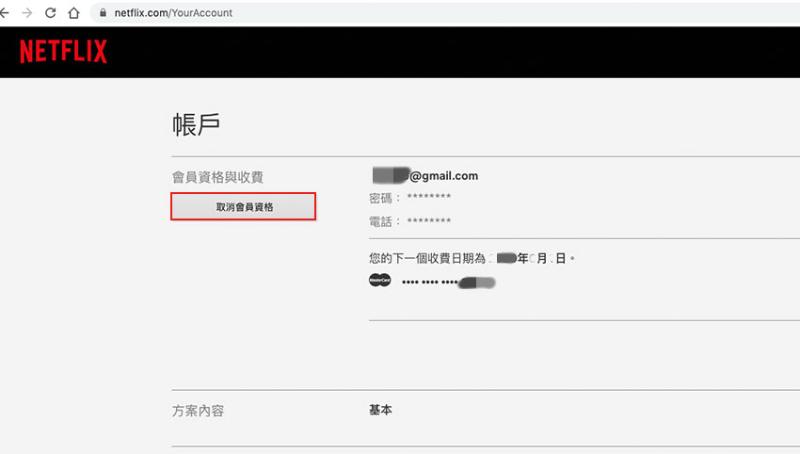Click the 會員資格與收費 section label
The width and height of the screenshot is (800, 454).
(x=218, y=177)
